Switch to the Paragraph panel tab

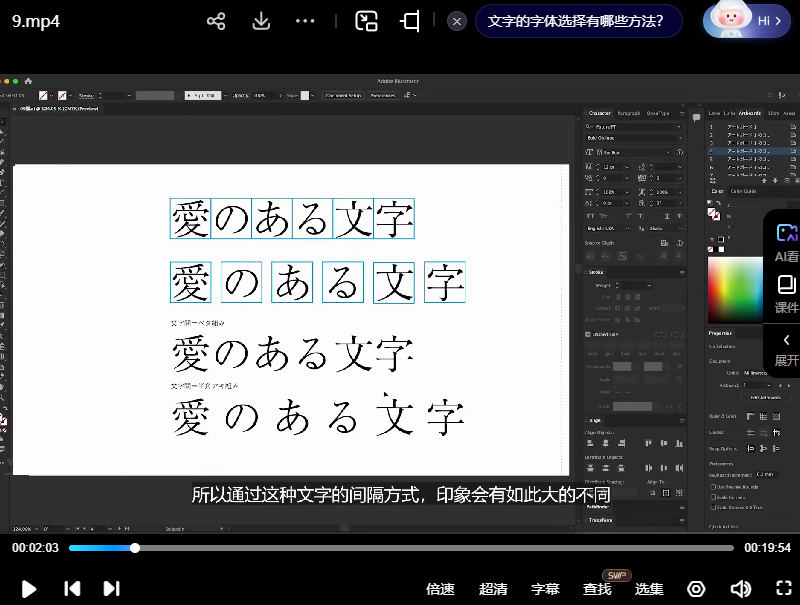click(x=629, y=113)
